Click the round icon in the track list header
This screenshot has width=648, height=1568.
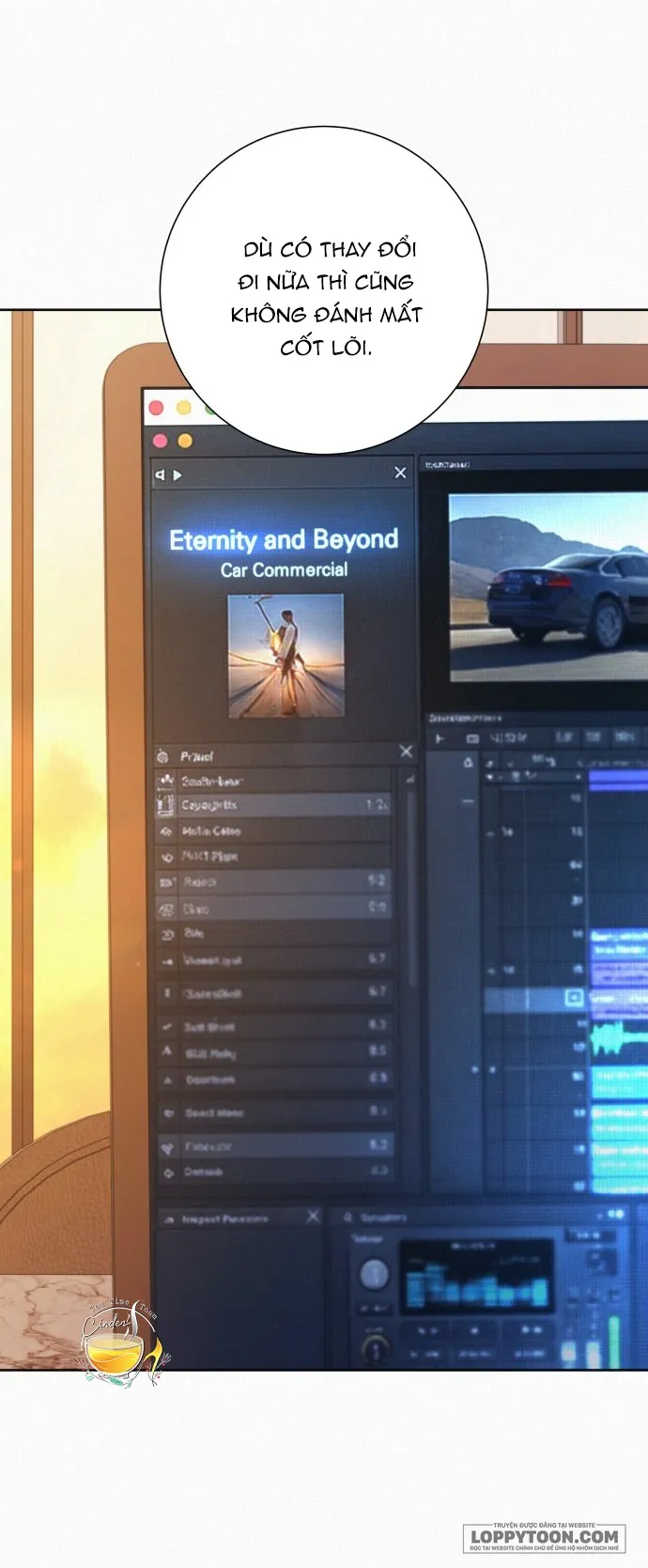tap(162, 756)
